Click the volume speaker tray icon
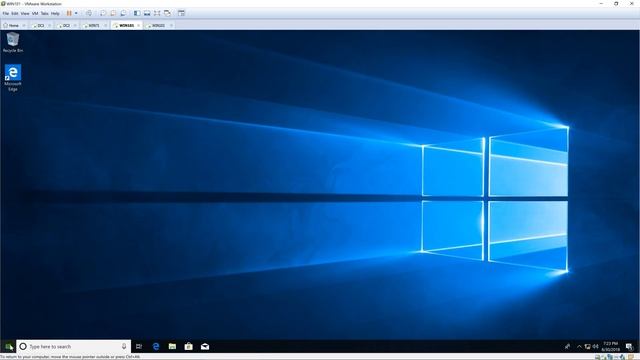640x360 pixels. (x=596, y=347)
